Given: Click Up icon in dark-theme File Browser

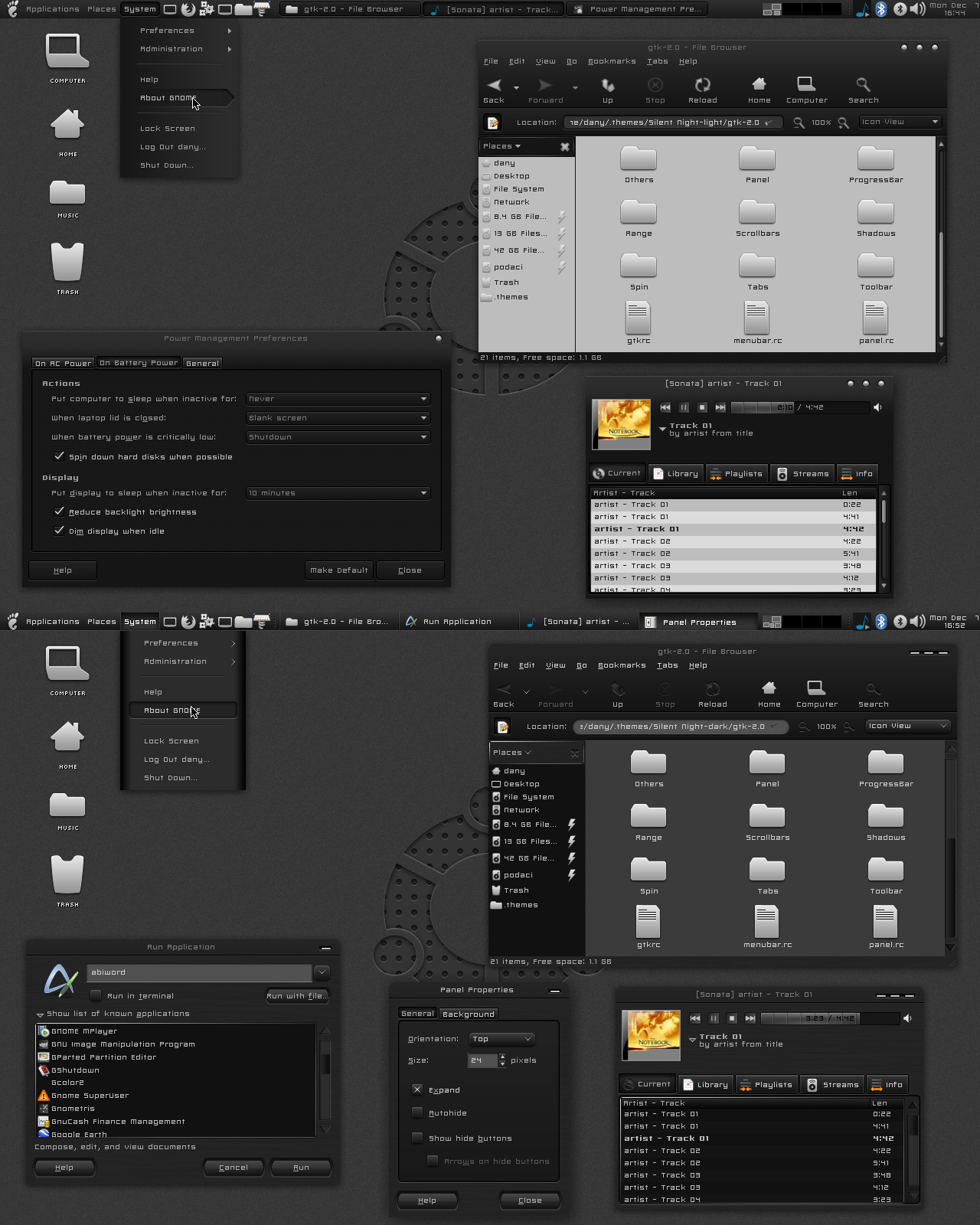Looking at the screenshot, I should (x=618, y=689).
